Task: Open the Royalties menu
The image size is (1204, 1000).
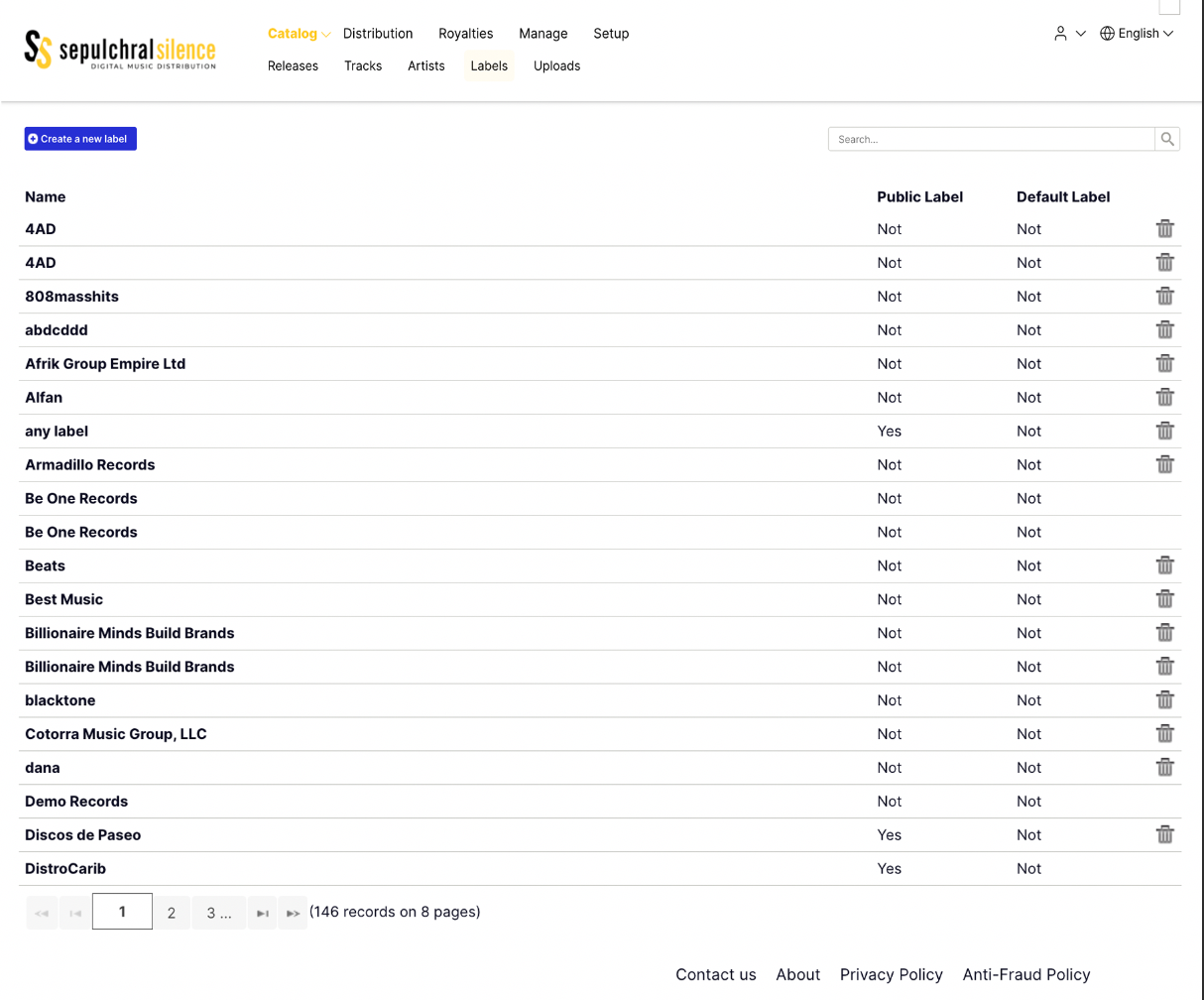Action: point(465,34)
